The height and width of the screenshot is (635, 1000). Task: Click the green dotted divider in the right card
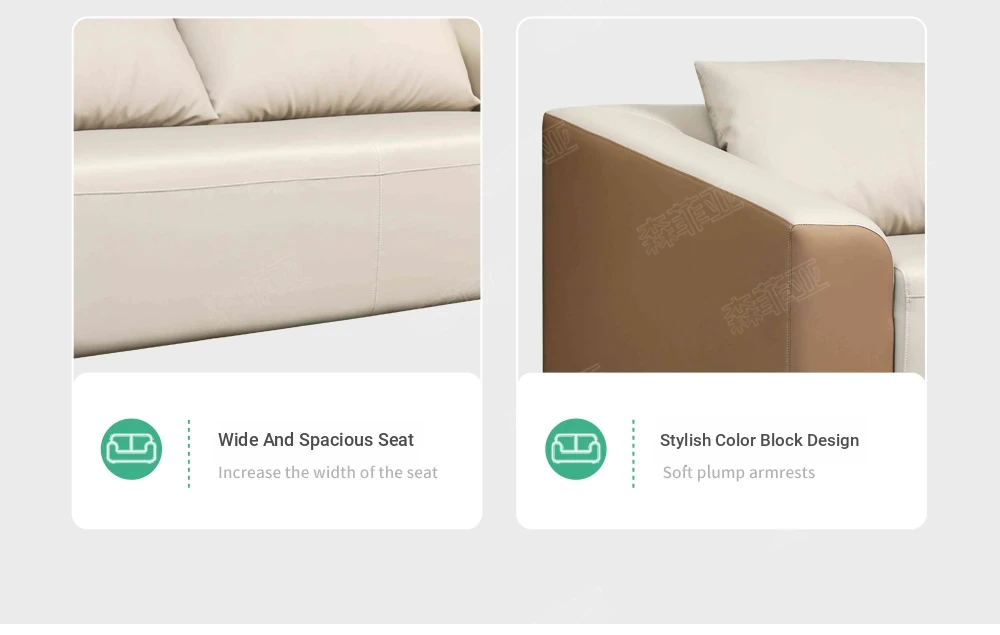(x=633, y=453)
